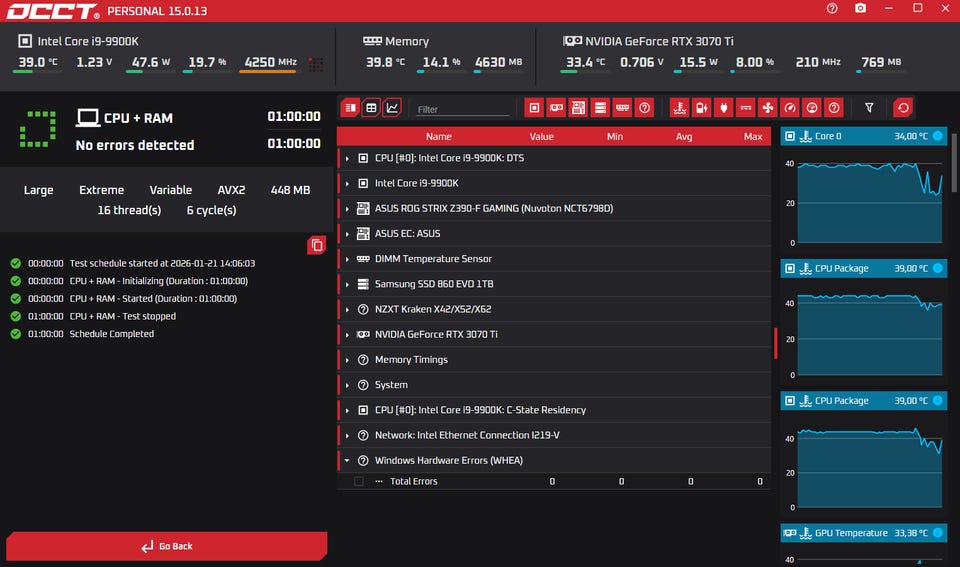Click the fan sensors filter icon
960x567 pixels.
768,107
